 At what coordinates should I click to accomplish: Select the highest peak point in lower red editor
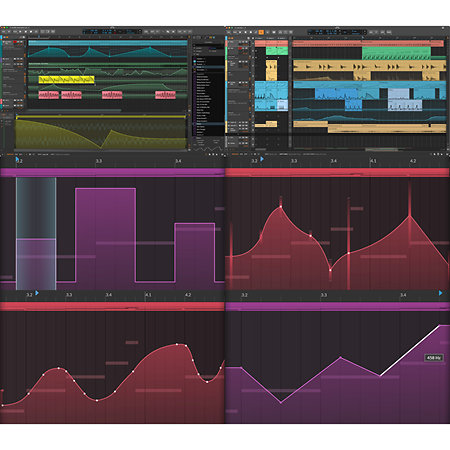tap(177, 344)
